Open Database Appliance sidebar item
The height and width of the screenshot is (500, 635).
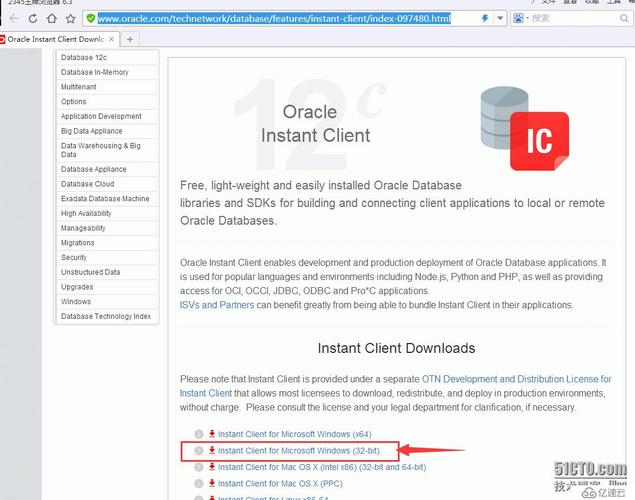107,169
